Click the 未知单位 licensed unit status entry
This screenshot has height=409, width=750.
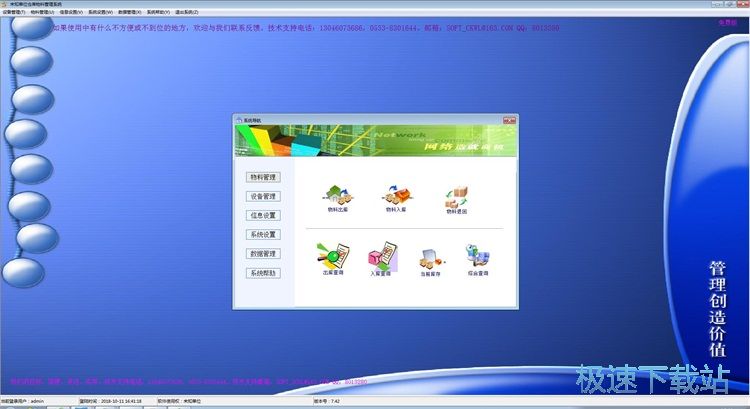(179, 401)
